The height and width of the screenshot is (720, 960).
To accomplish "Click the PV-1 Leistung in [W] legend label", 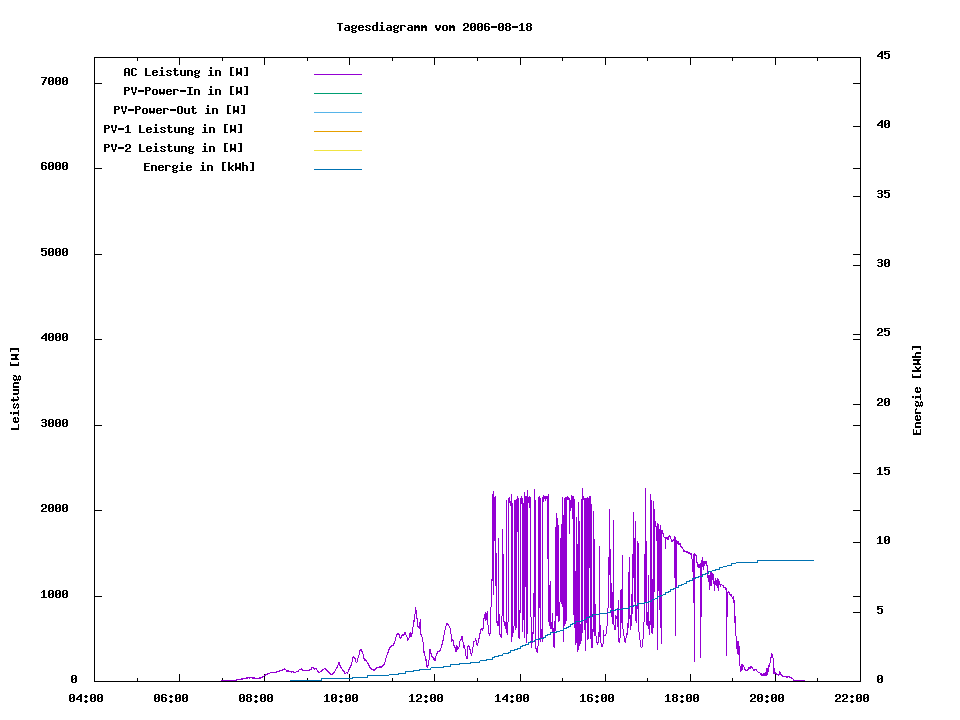I will [x=173, y=129].
